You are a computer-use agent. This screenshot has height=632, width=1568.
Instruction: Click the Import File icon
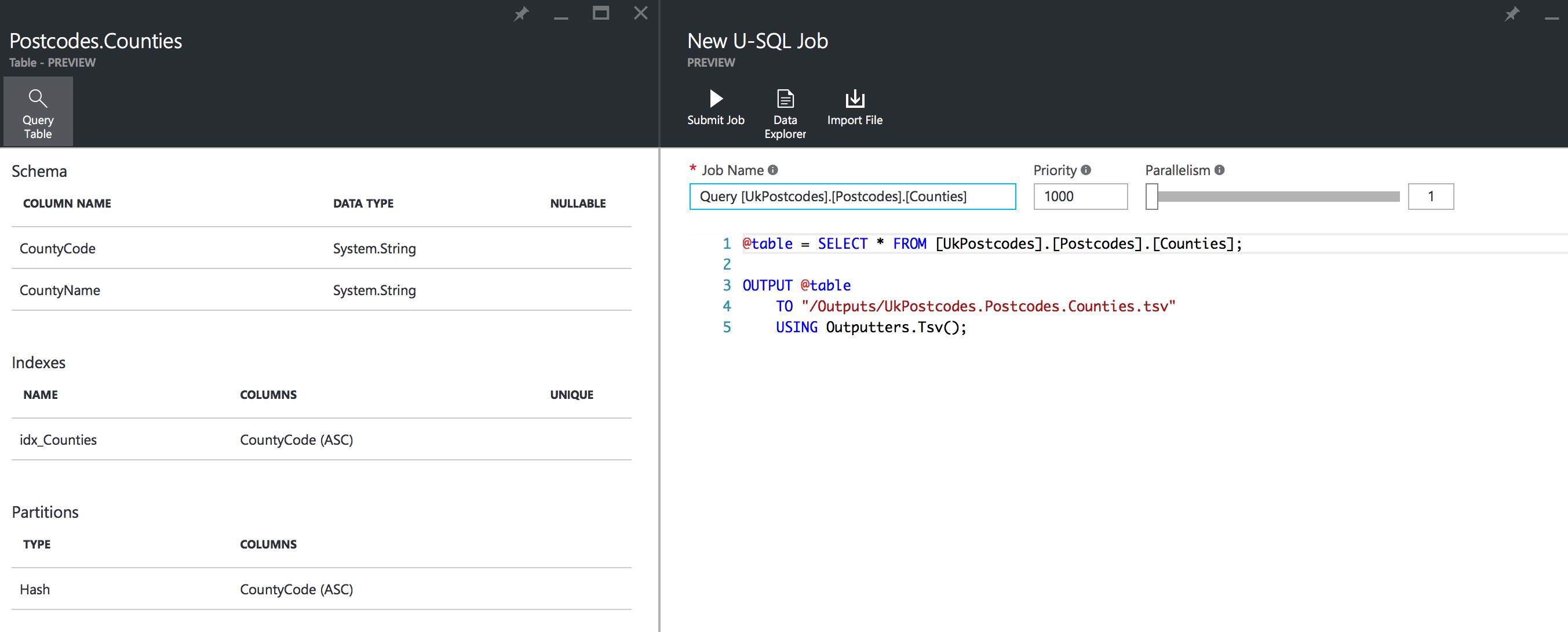click(x=855, y=99)
